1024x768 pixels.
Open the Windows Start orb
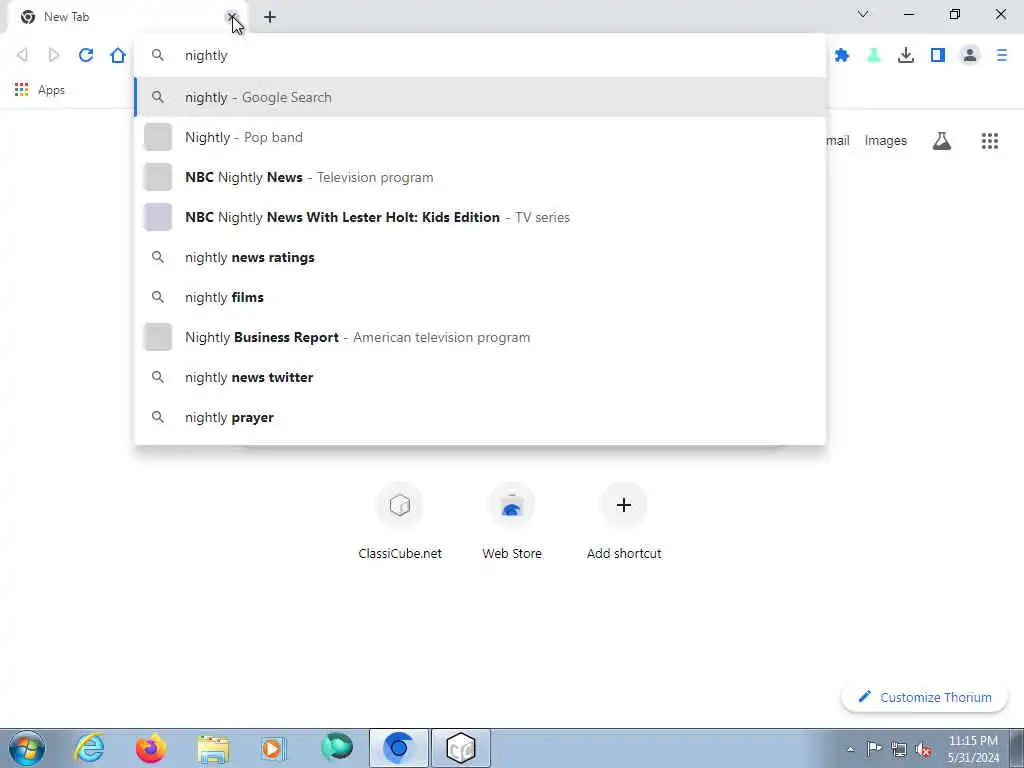[27, 748]
